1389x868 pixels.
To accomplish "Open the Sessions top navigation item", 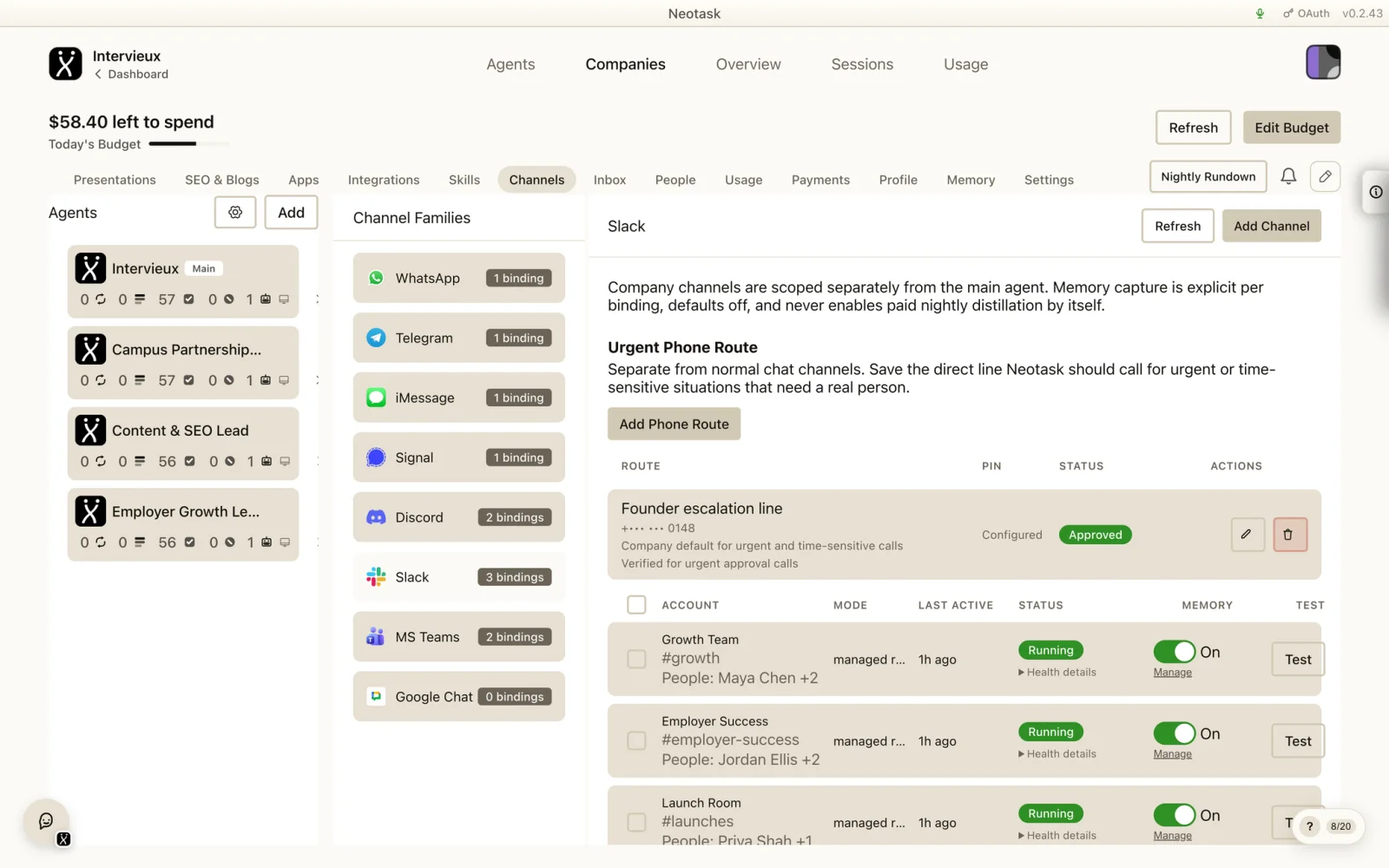I will tap(862, 64).
